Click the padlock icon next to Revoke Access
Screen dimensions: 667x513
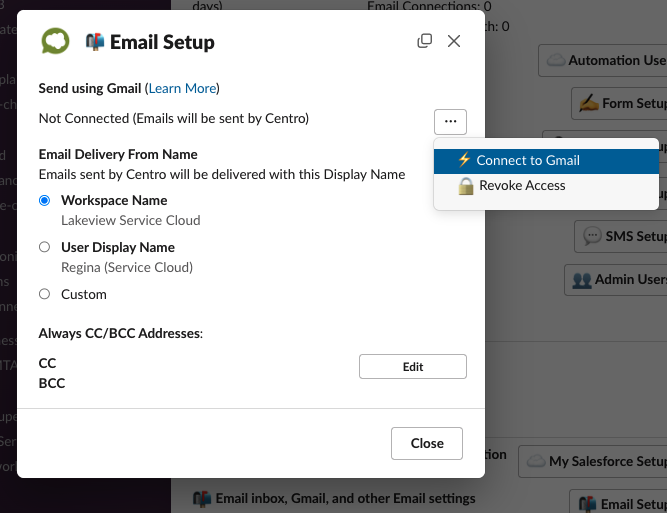click(466, 186)
